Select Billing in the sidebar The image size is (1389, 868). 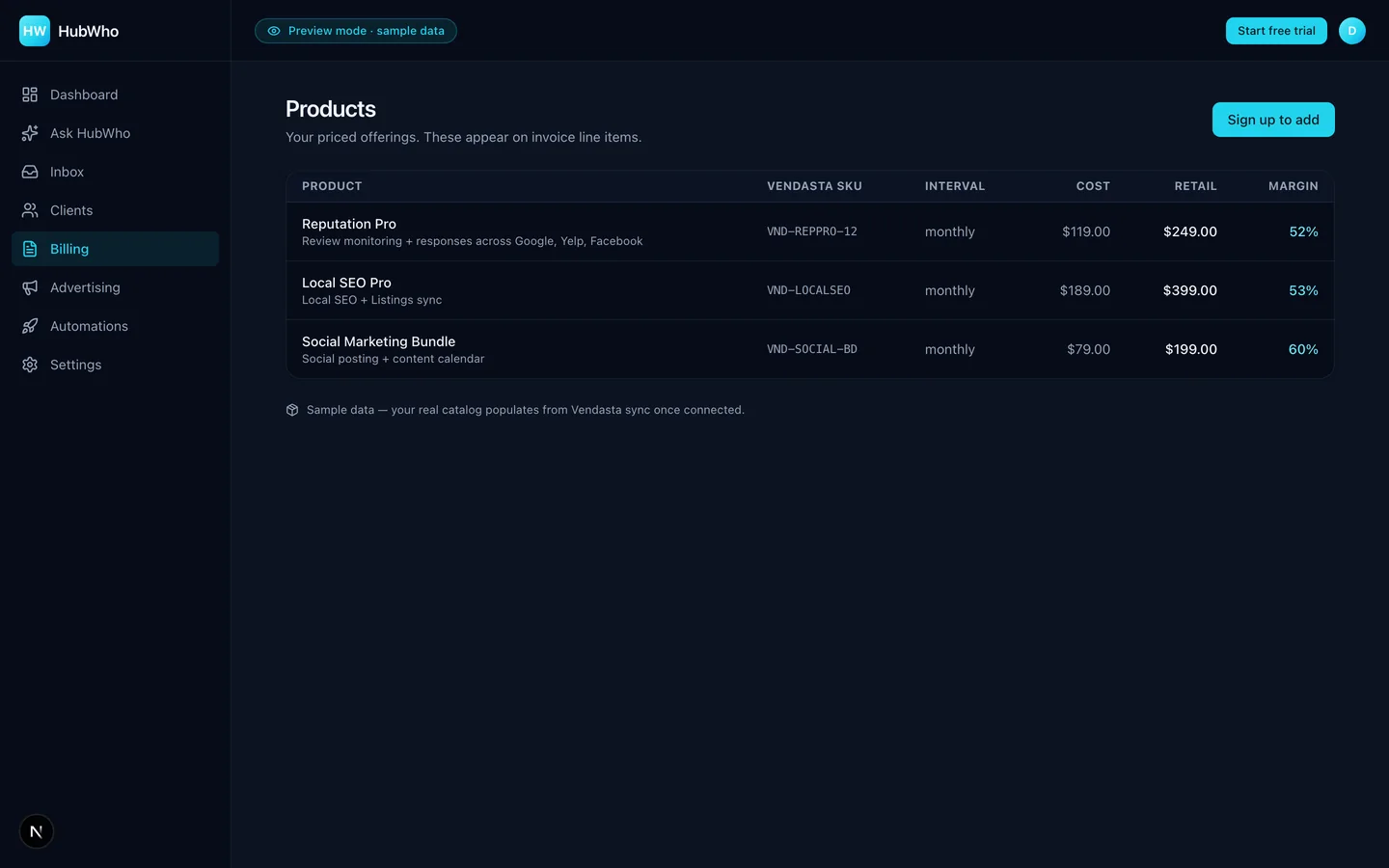116,249
